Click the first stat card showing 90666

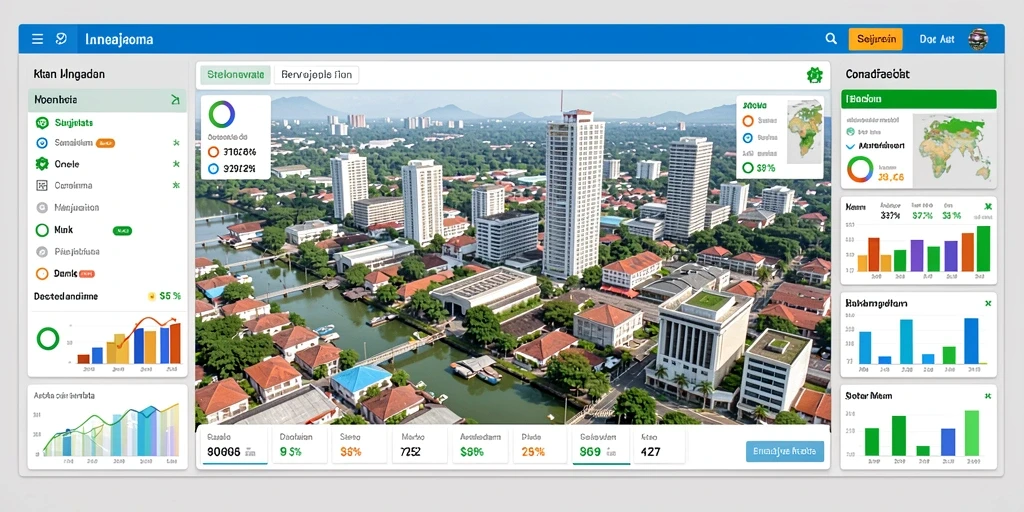coord(234,445)
